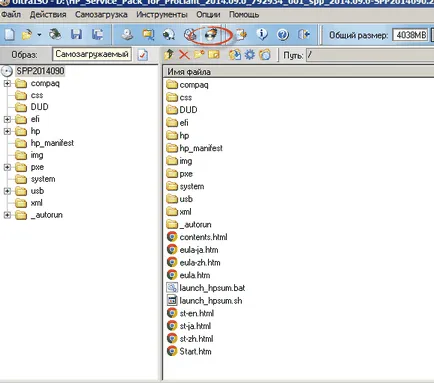Click the Set boot file icon

pyautogui.click(x=265, y=54)
